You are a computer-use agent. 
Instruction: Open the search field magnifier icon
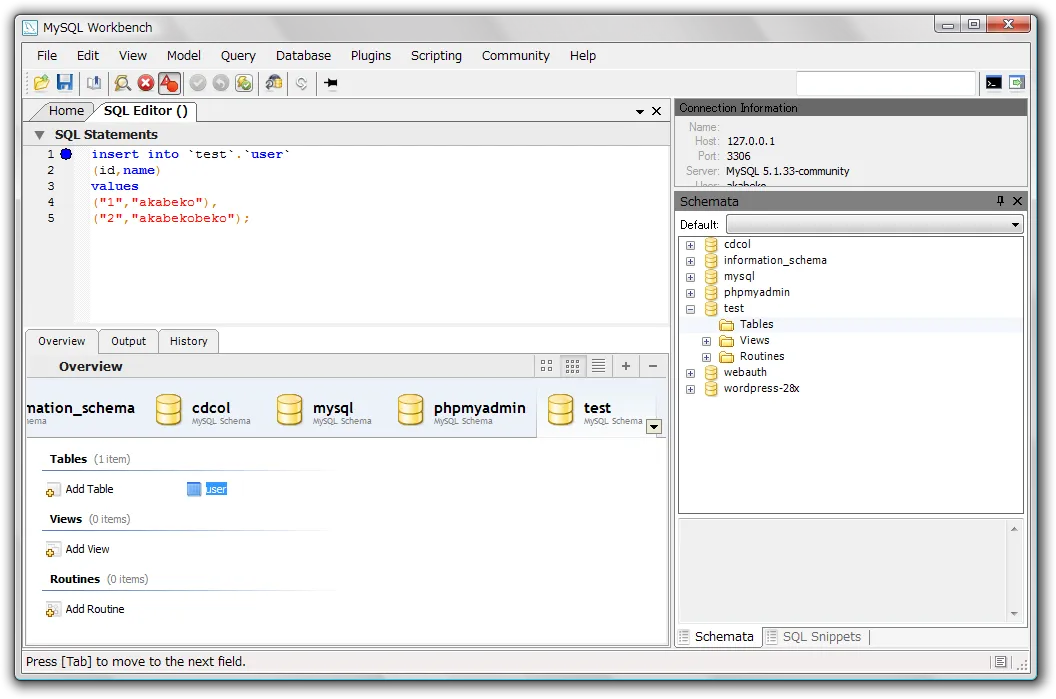point(124,83)
